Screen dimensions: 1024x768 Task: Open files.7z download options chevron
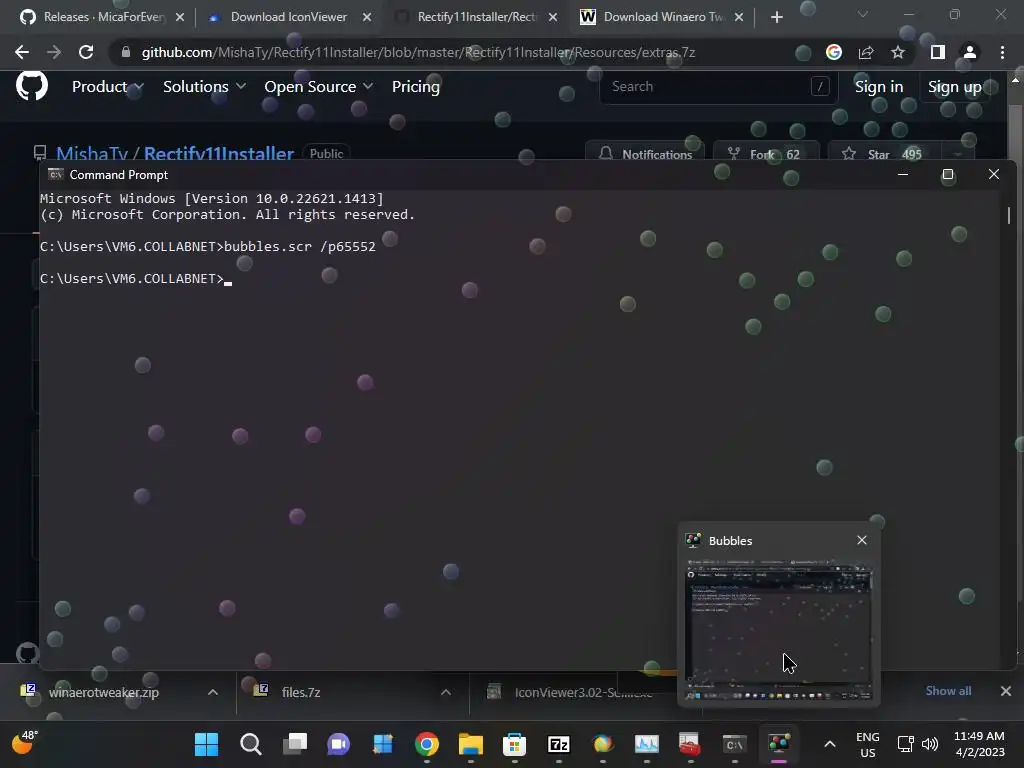pos(445,692)
